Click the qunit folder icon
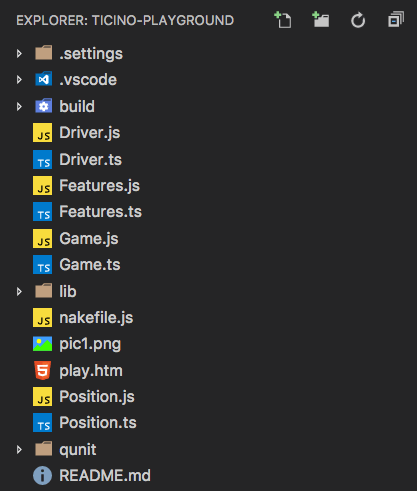417x491 pixels. pos(43,449)
